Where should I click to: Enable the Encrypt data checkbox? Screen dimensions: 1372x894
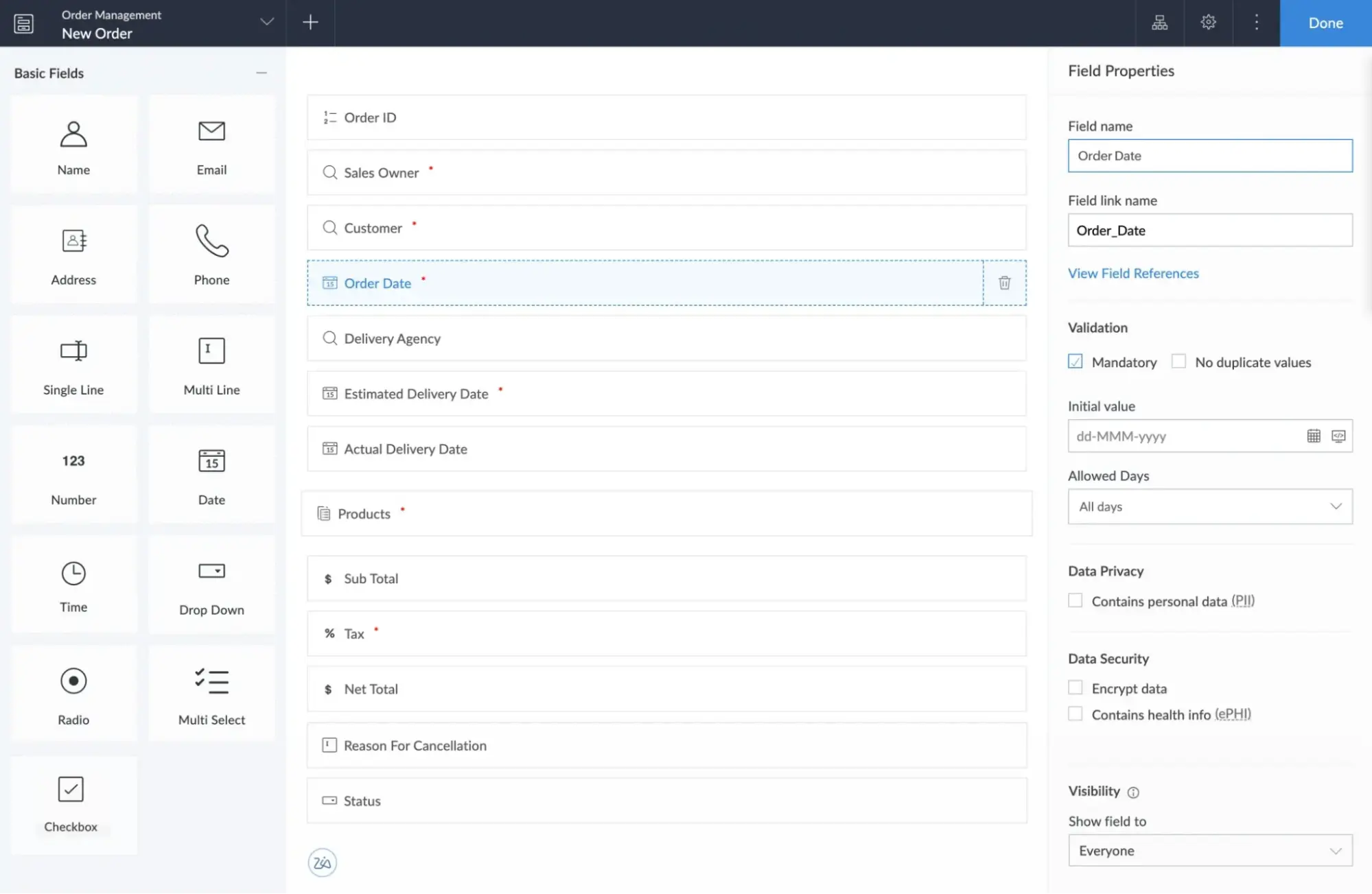click(x=1075, y=687)
